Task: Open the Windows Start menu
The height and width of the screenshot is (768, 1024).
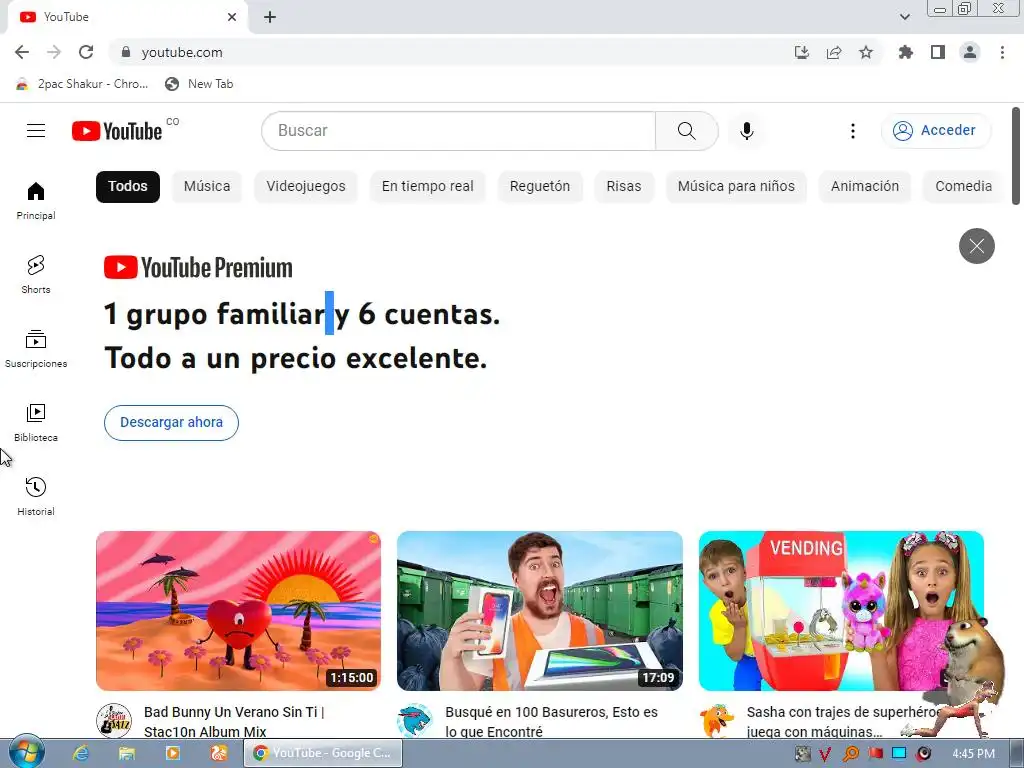Action: click(x=26, y=753)
